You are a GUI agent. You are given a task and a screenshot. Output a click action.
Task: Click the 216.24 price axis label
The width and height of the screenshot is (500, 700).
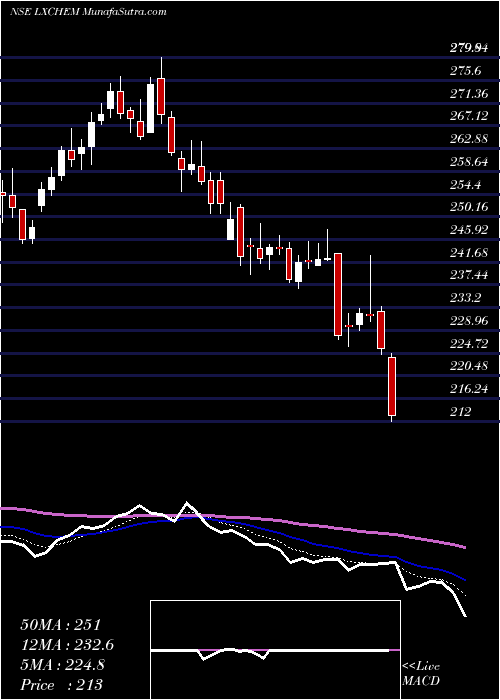[x=468, y=389]
